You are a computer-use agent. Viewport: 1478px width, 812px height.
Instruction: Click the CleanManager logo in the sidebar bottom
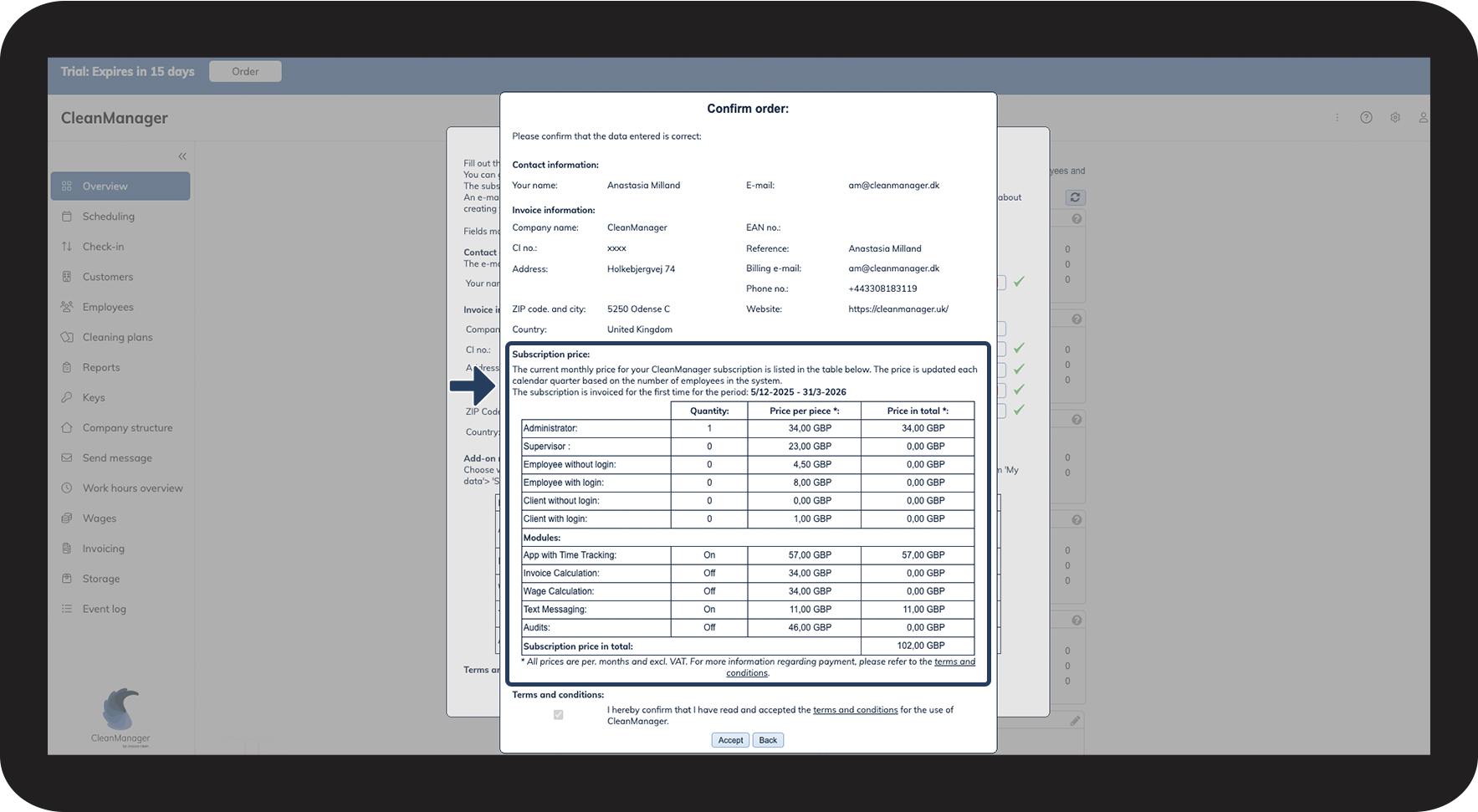tap(120, 717)
